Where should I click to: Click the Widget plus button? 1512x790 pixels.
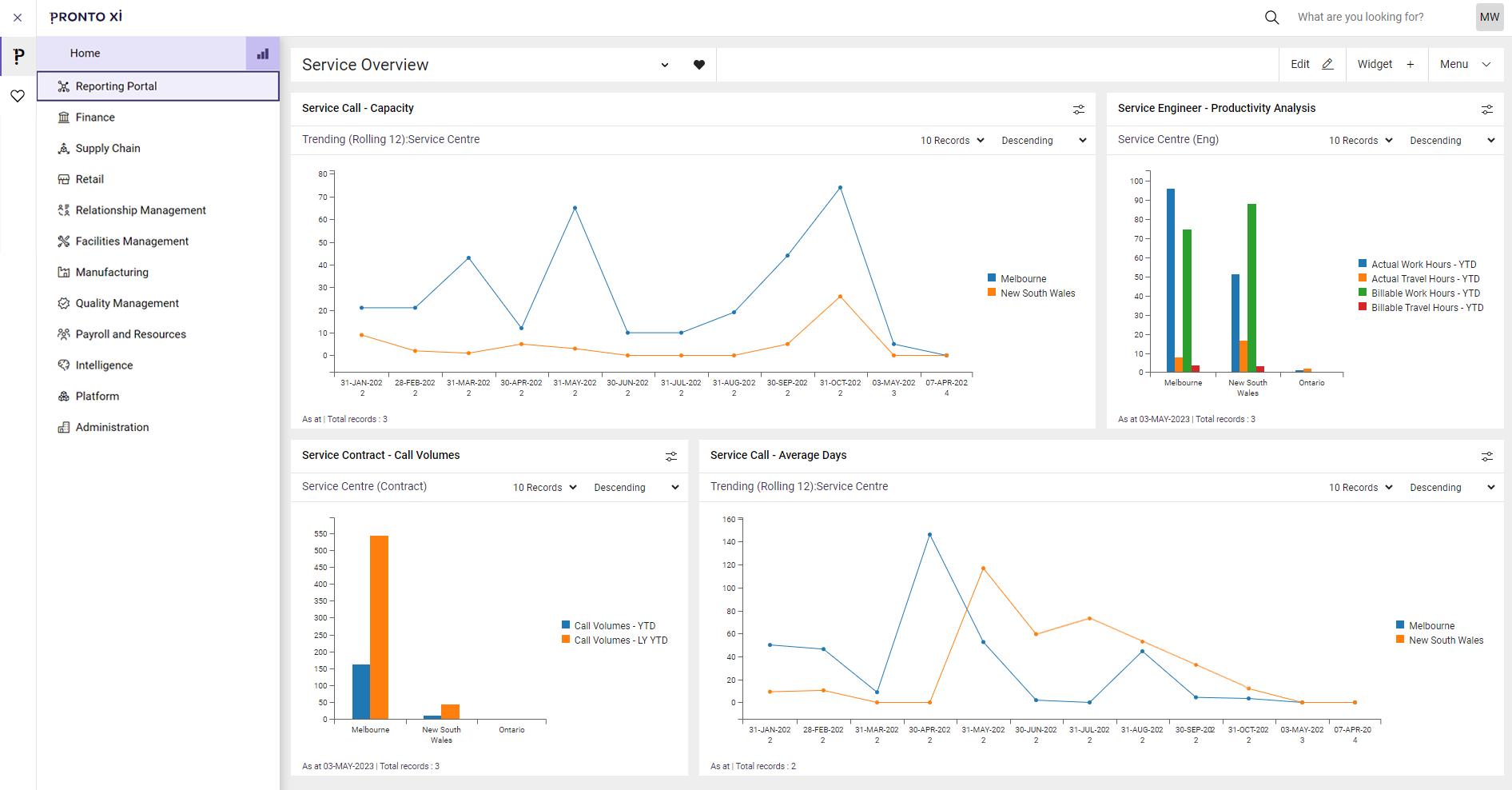(1386, 64)
